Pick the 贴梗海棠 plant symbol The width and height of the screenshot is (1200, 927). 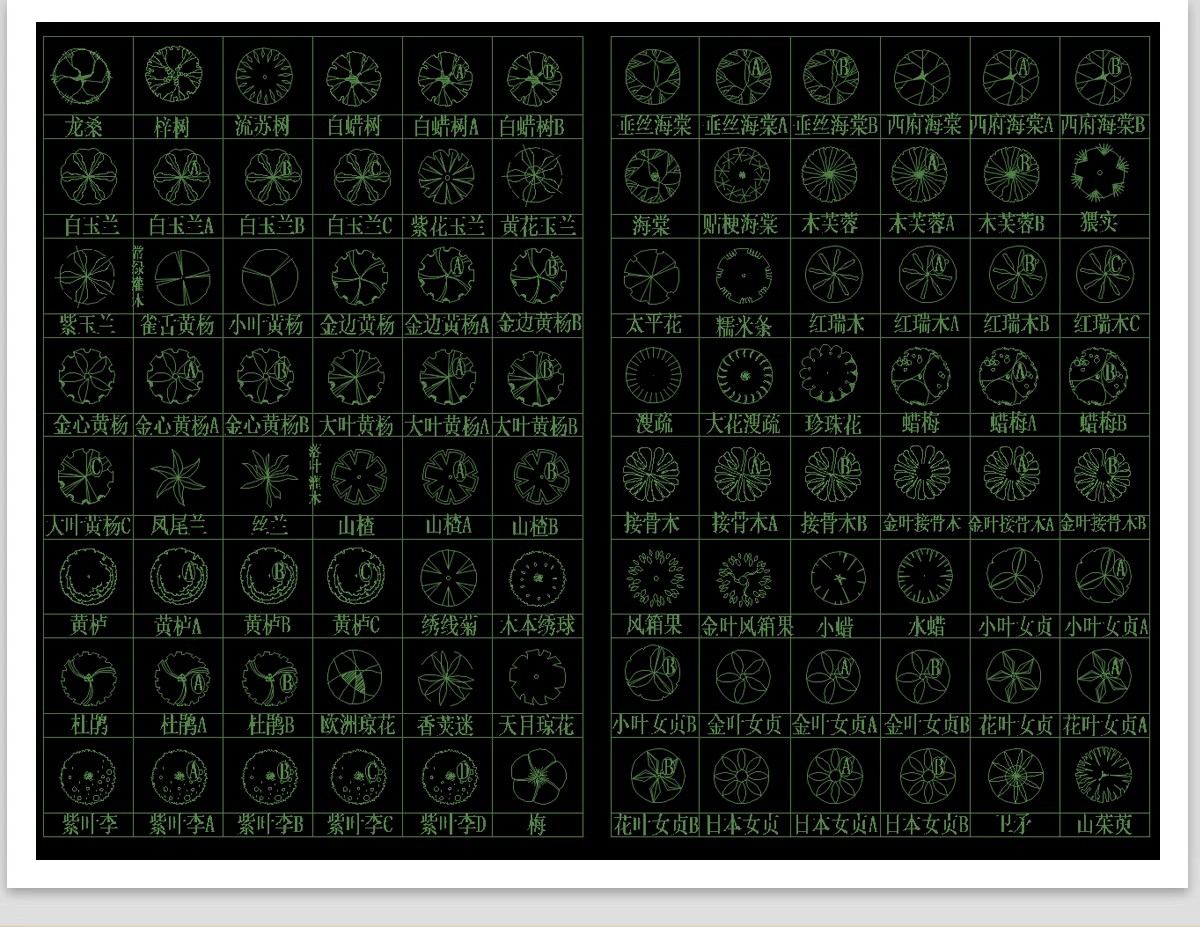(742, 174)
